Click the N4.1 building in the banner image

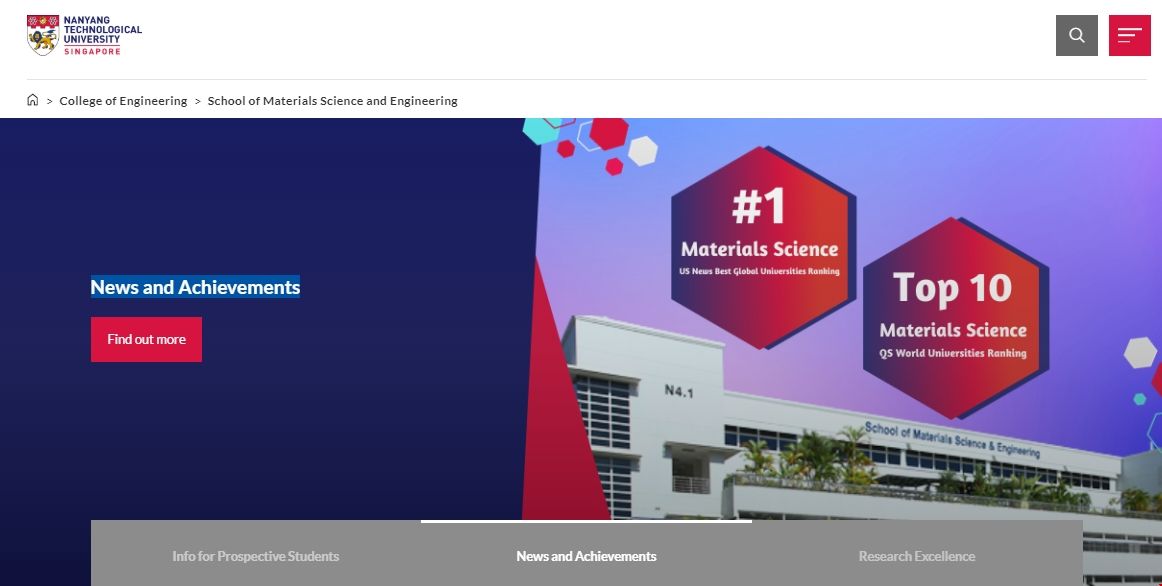[x=680, y=390]
